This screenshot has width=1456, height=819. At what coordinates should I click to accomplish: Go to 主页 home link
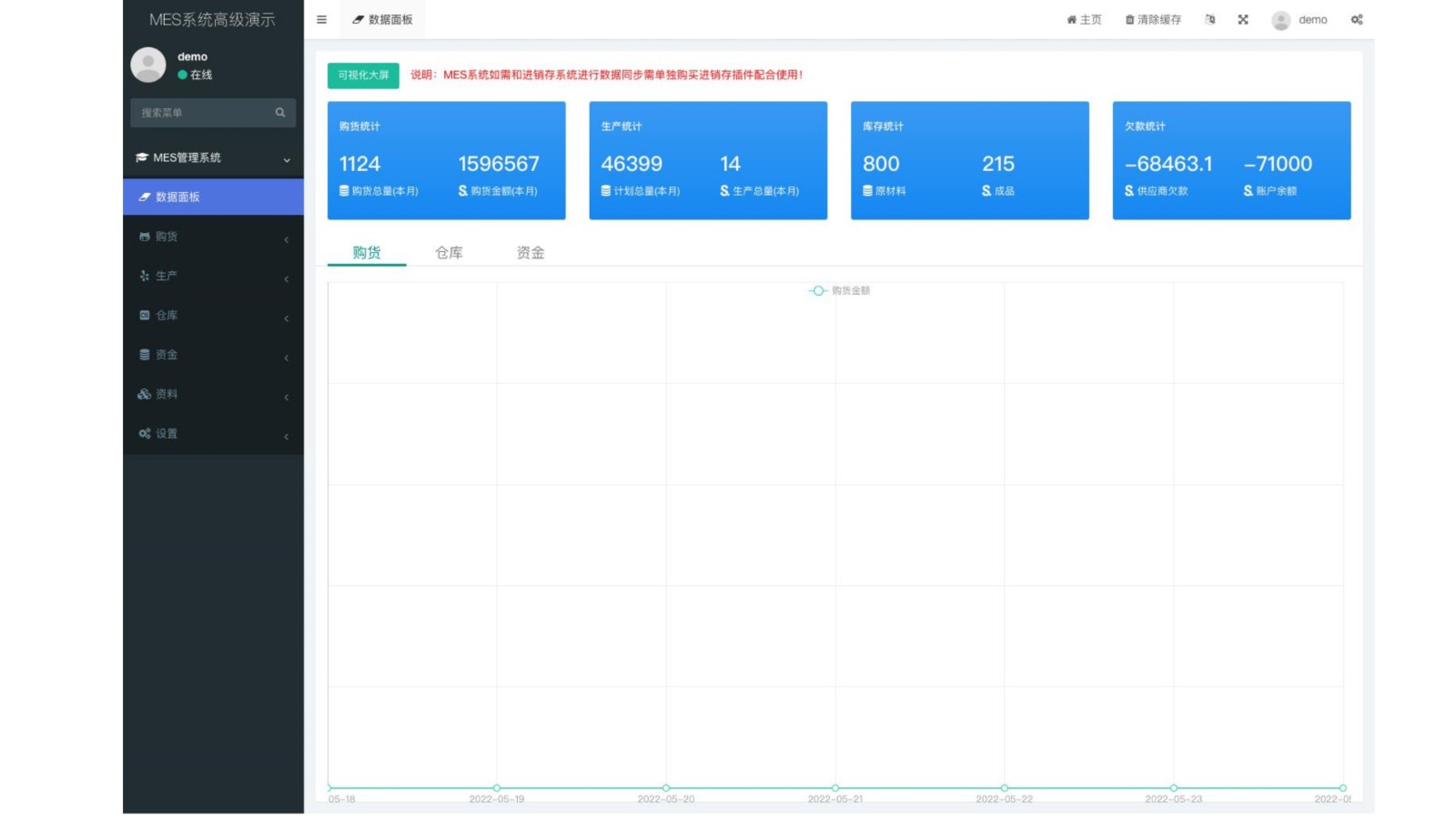(1084, 19)
